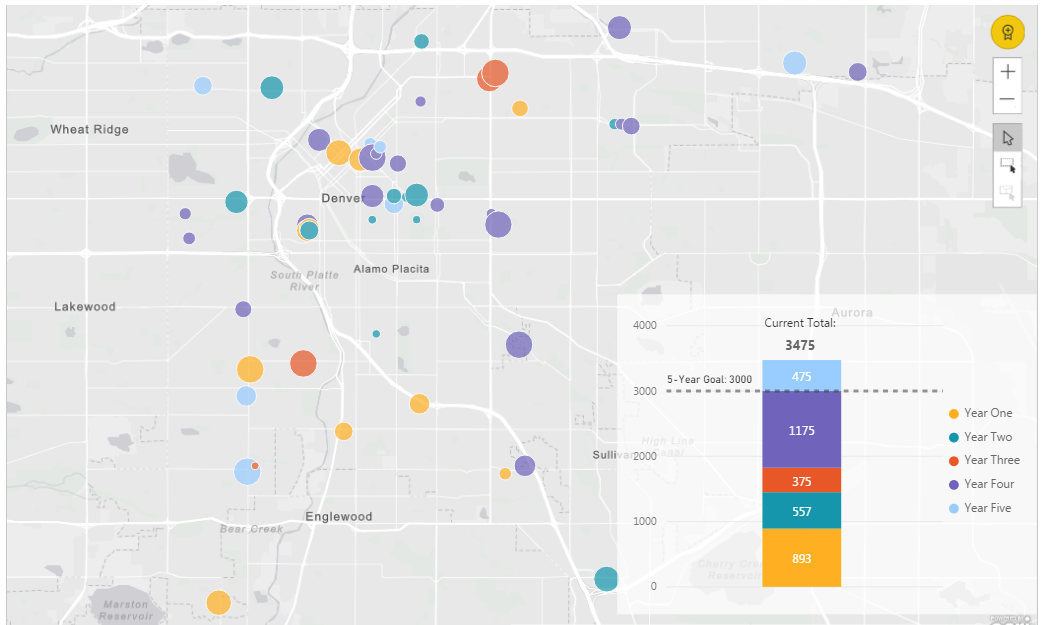The height and width of the screenshot is (625, 1051).
Task: Click the large red dot southwest of Alamo Placita
Action: [303, 363]
